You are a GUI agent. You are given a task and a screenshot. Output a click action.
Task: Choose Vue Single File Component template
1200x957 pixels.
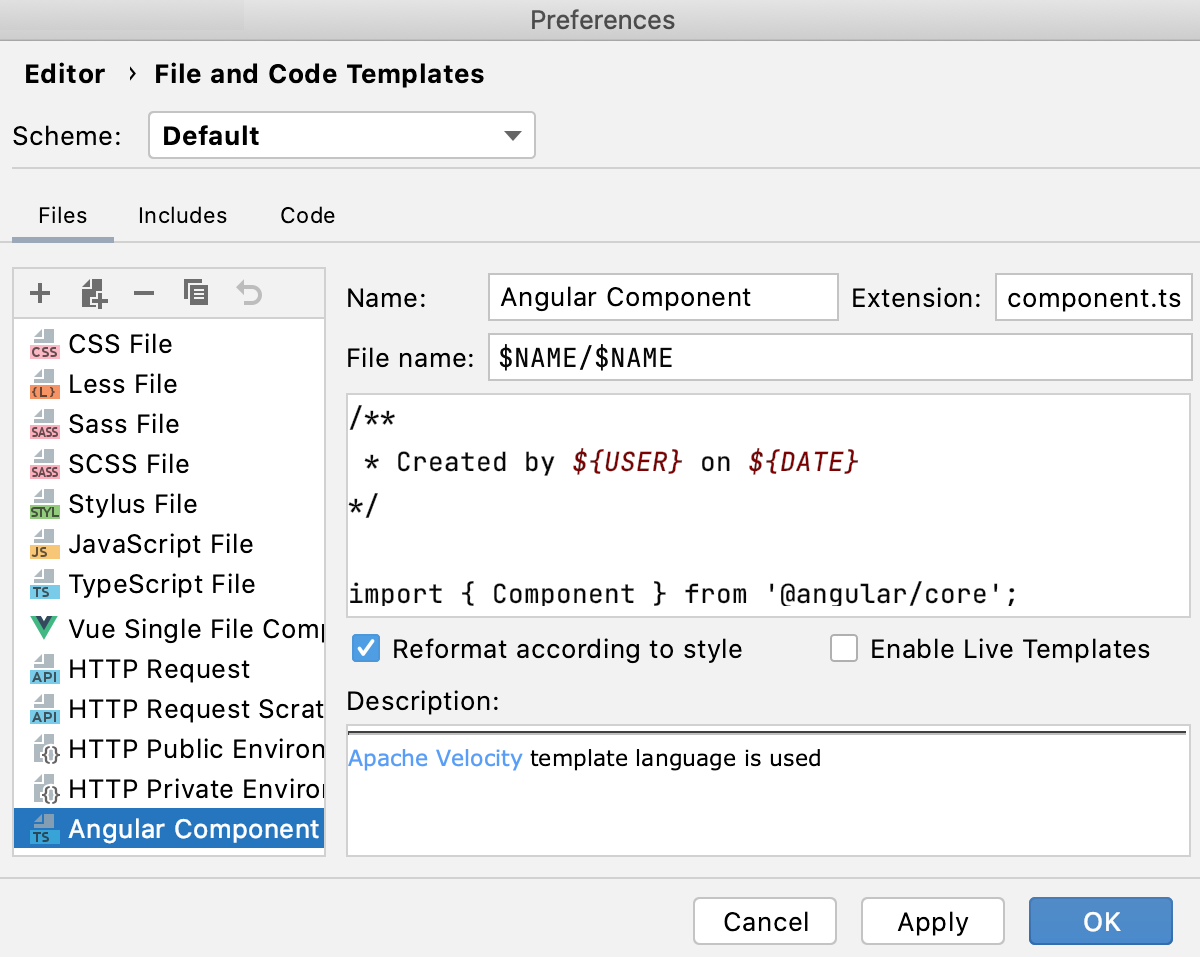click(x=169, y=629)
